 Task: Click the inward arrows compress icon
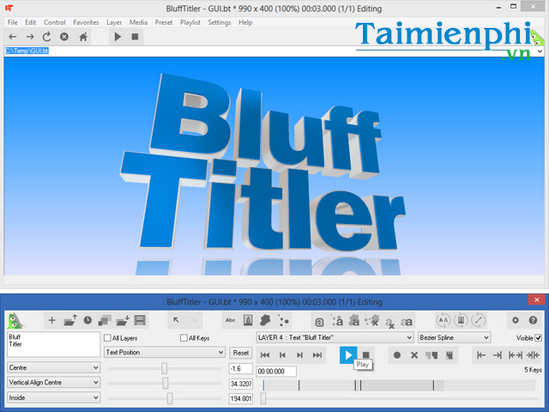tap(533, 355)
